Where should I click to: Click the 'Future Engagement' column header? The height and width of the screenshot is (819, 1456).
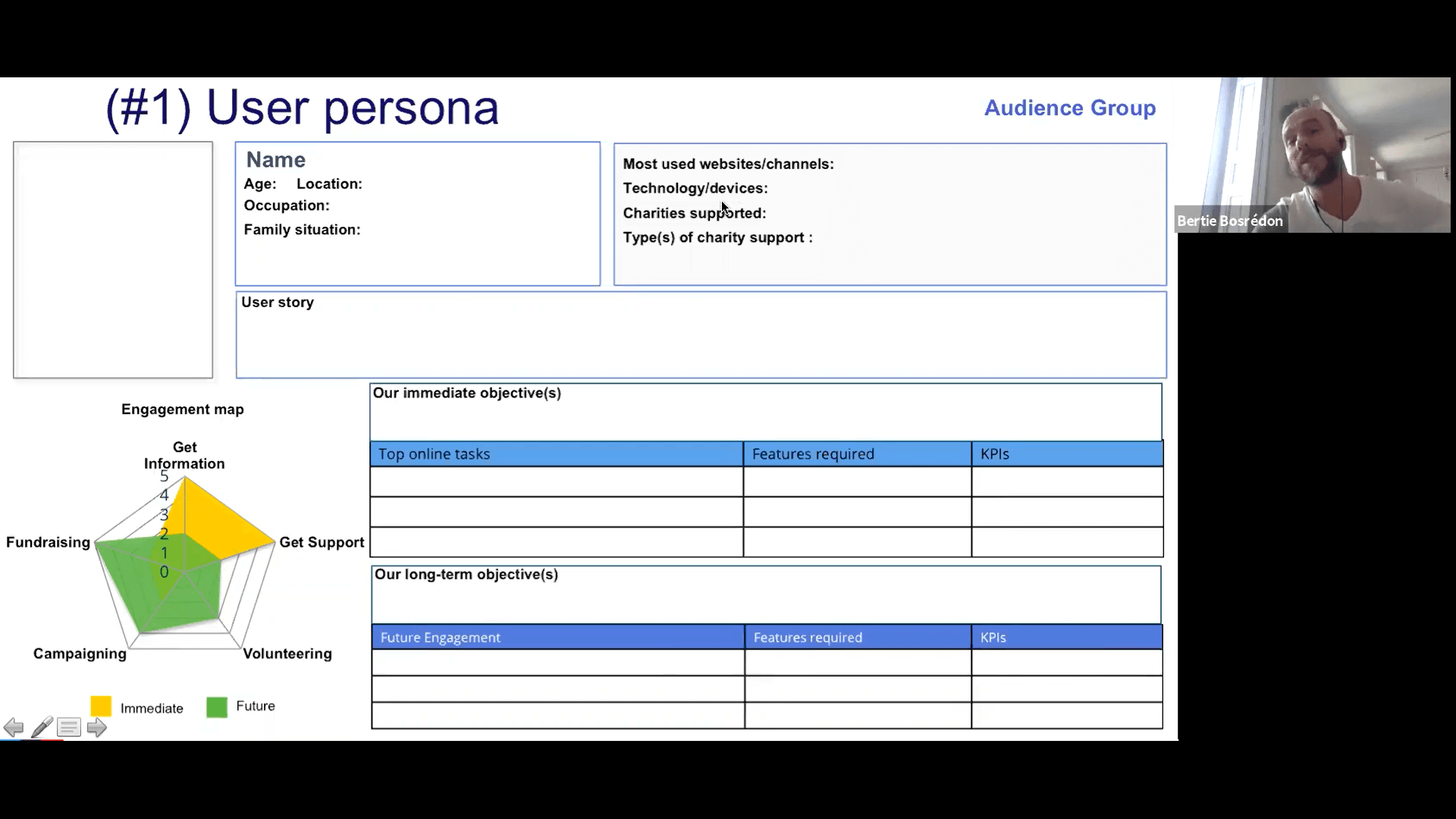pos(558,637)
